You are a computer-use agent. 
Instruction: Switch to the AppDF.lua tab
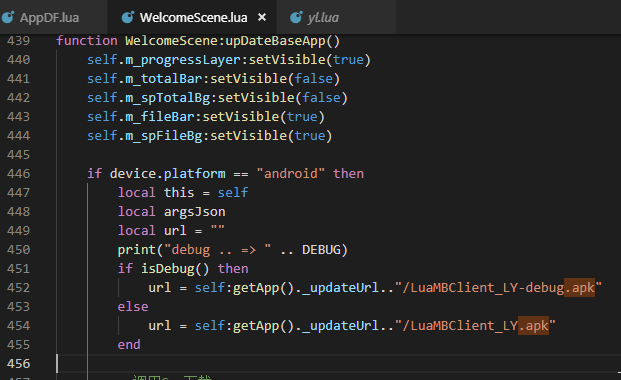[50, 17]
